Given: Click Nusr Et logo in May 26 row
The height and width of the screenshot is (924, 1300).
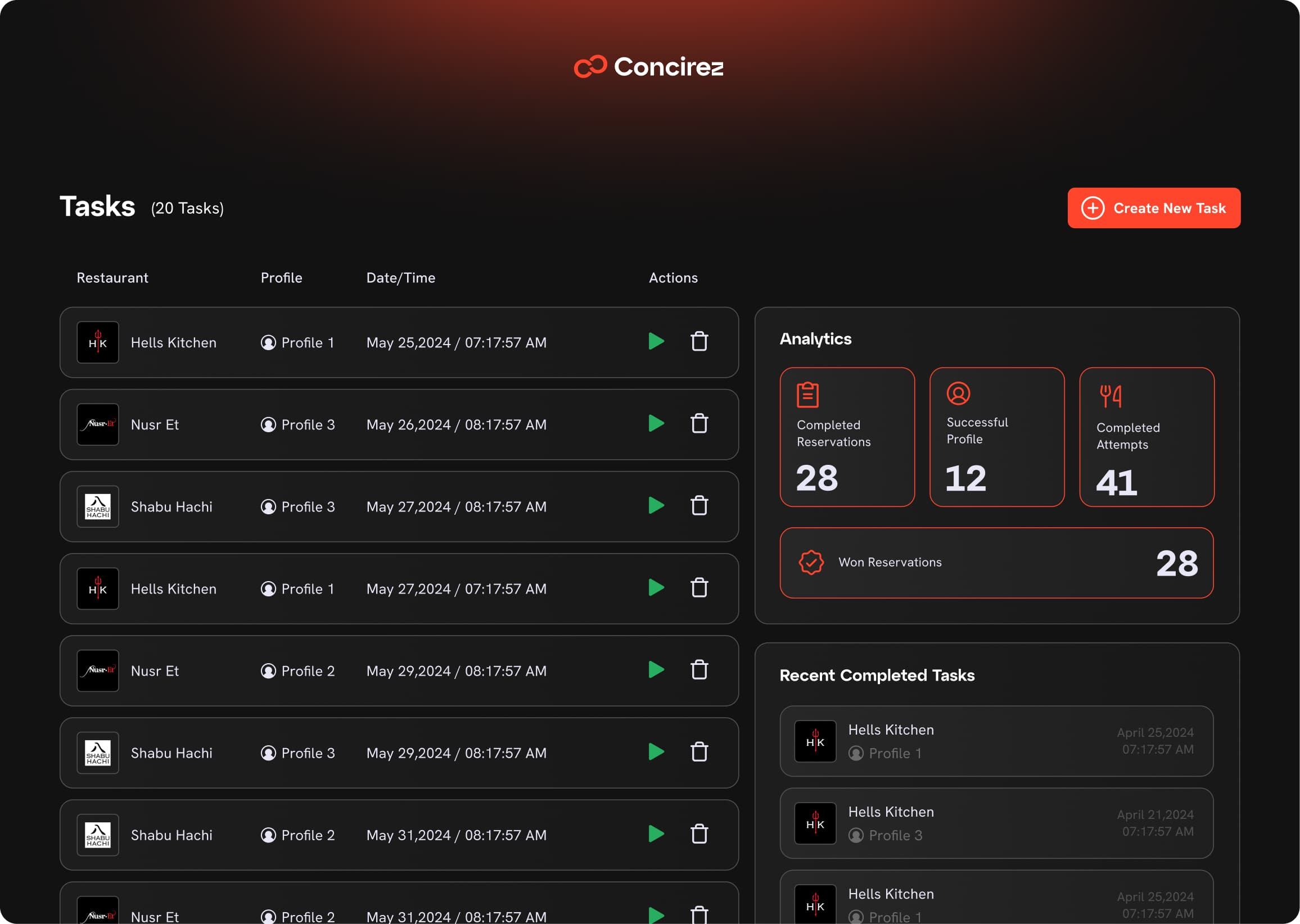Looking at the screenshot, I should (x=98, y=424).
